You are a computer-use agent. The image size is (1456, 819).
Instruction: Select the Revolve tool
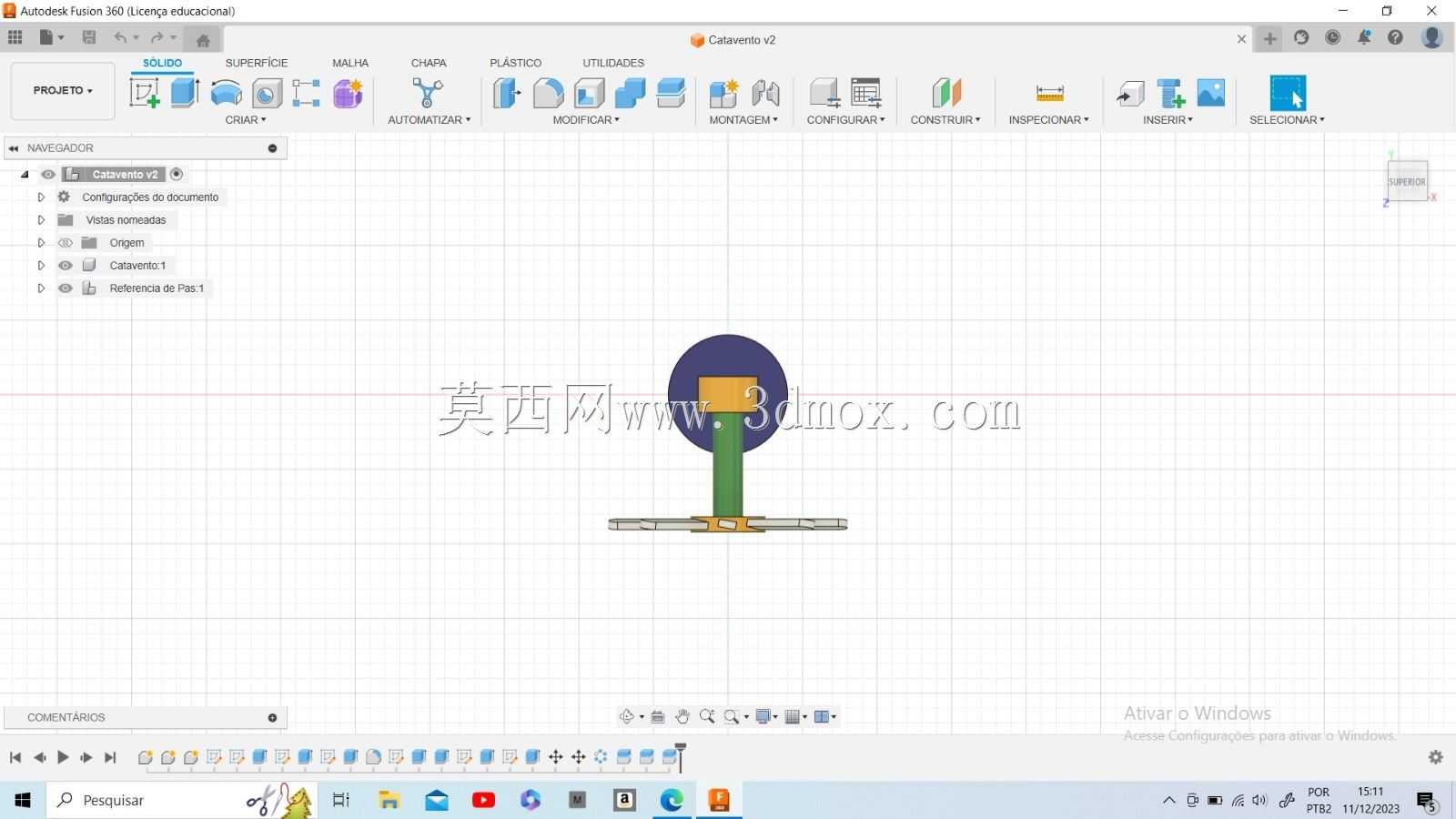pos(226,93)
